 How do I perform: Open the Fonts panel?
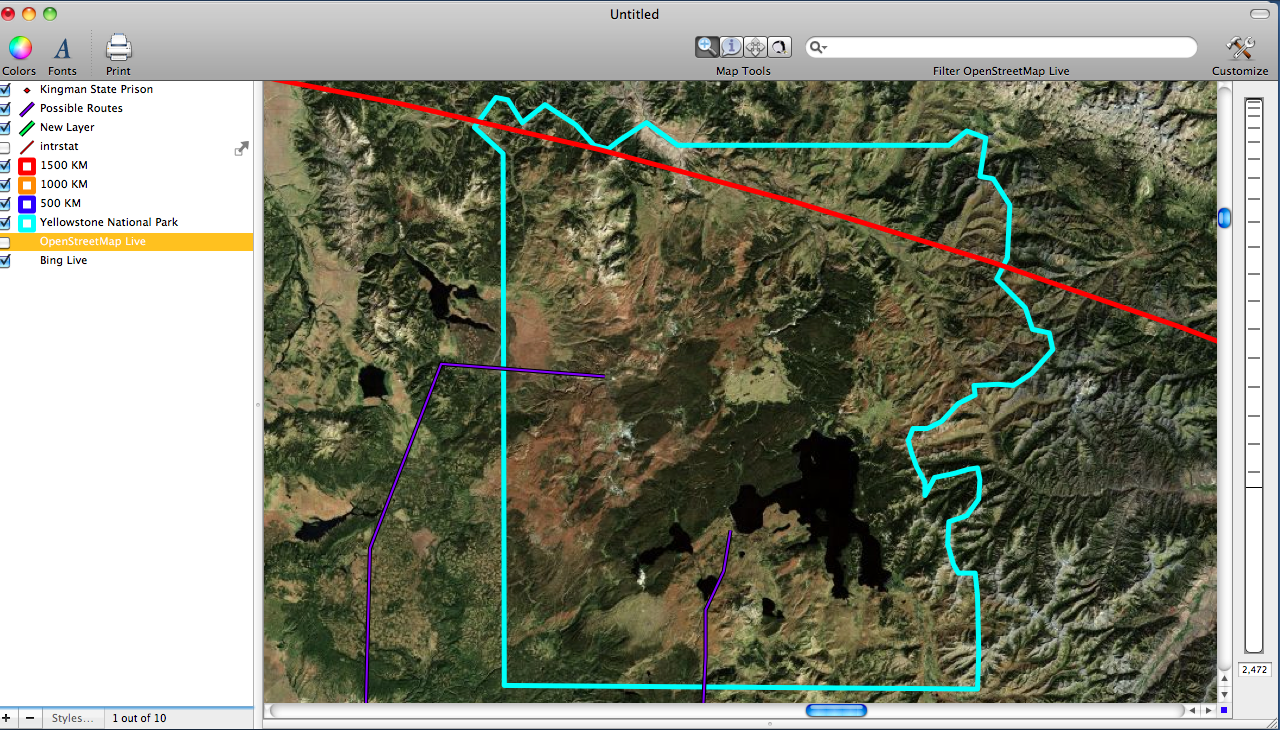point(62,47)
